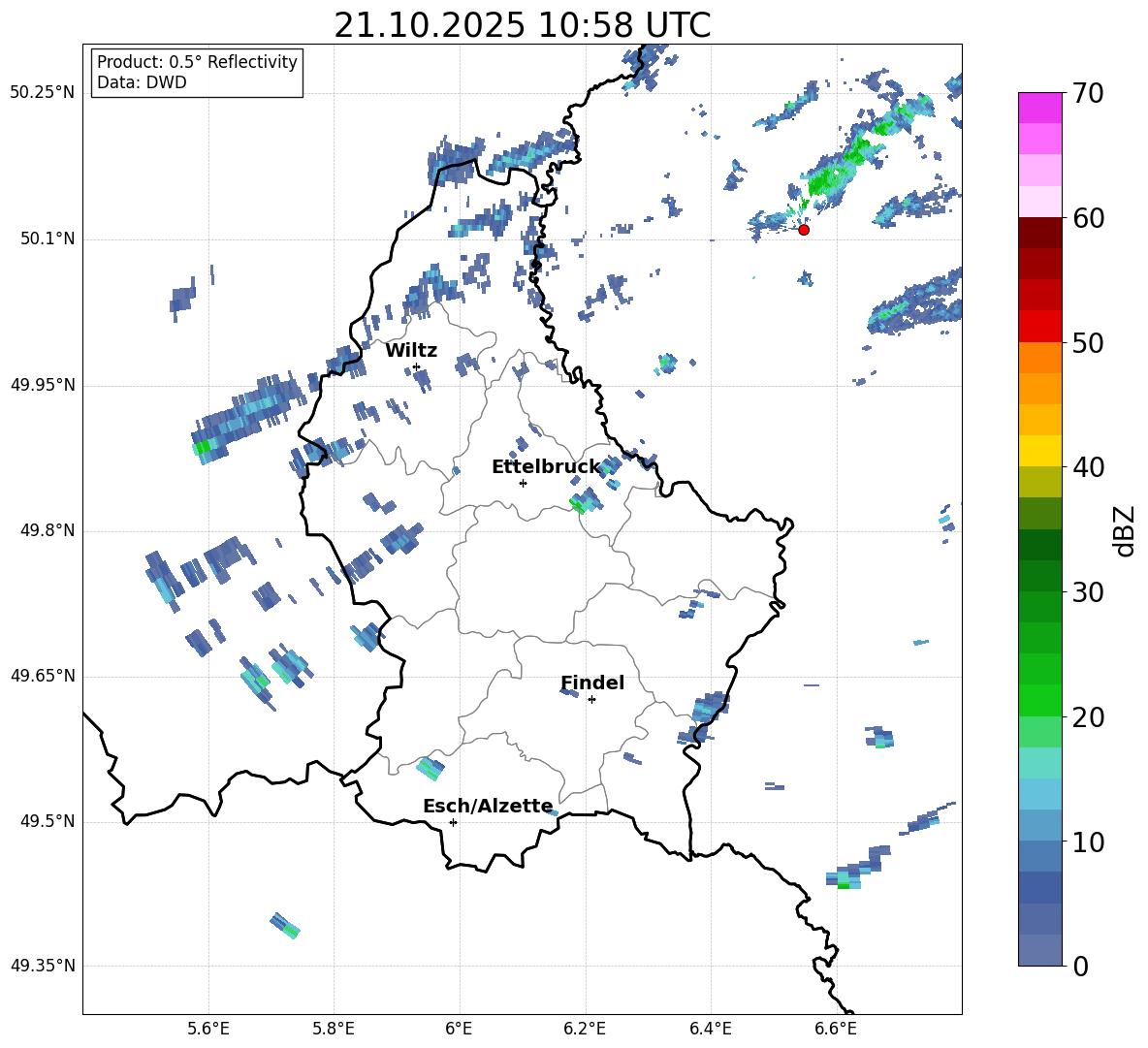
Task: Click the Findel station cross marker
Action: pos(591,699)
